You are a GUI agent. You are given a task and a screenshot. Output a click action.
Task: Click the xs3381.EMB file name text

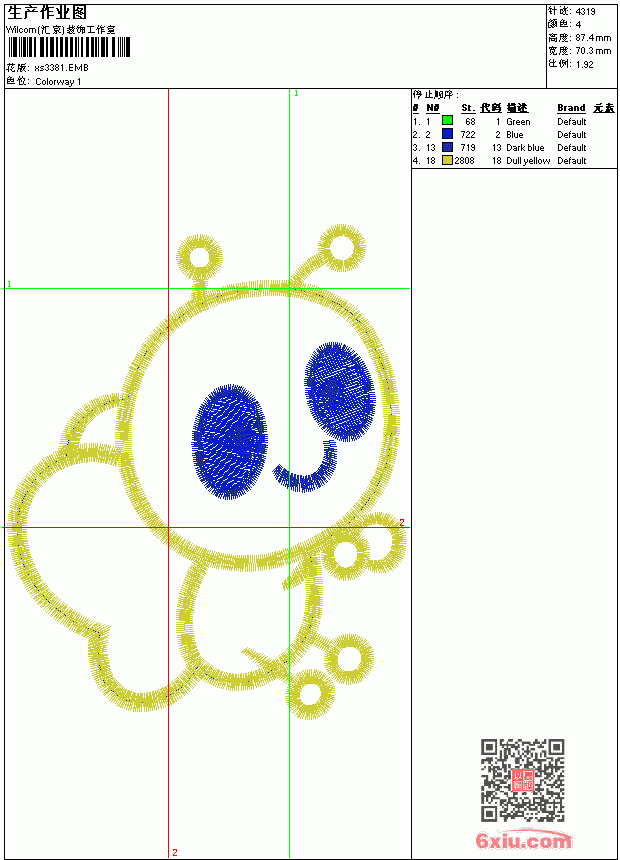(x=61, y=68)
